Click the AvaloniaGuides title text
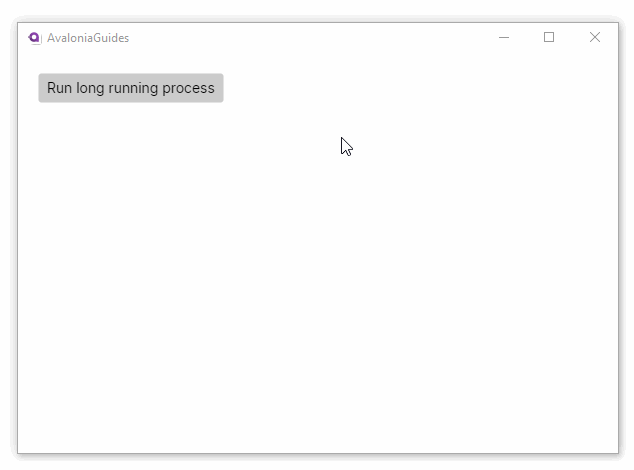This screenshot has width=634, height=470. [88, 38]
